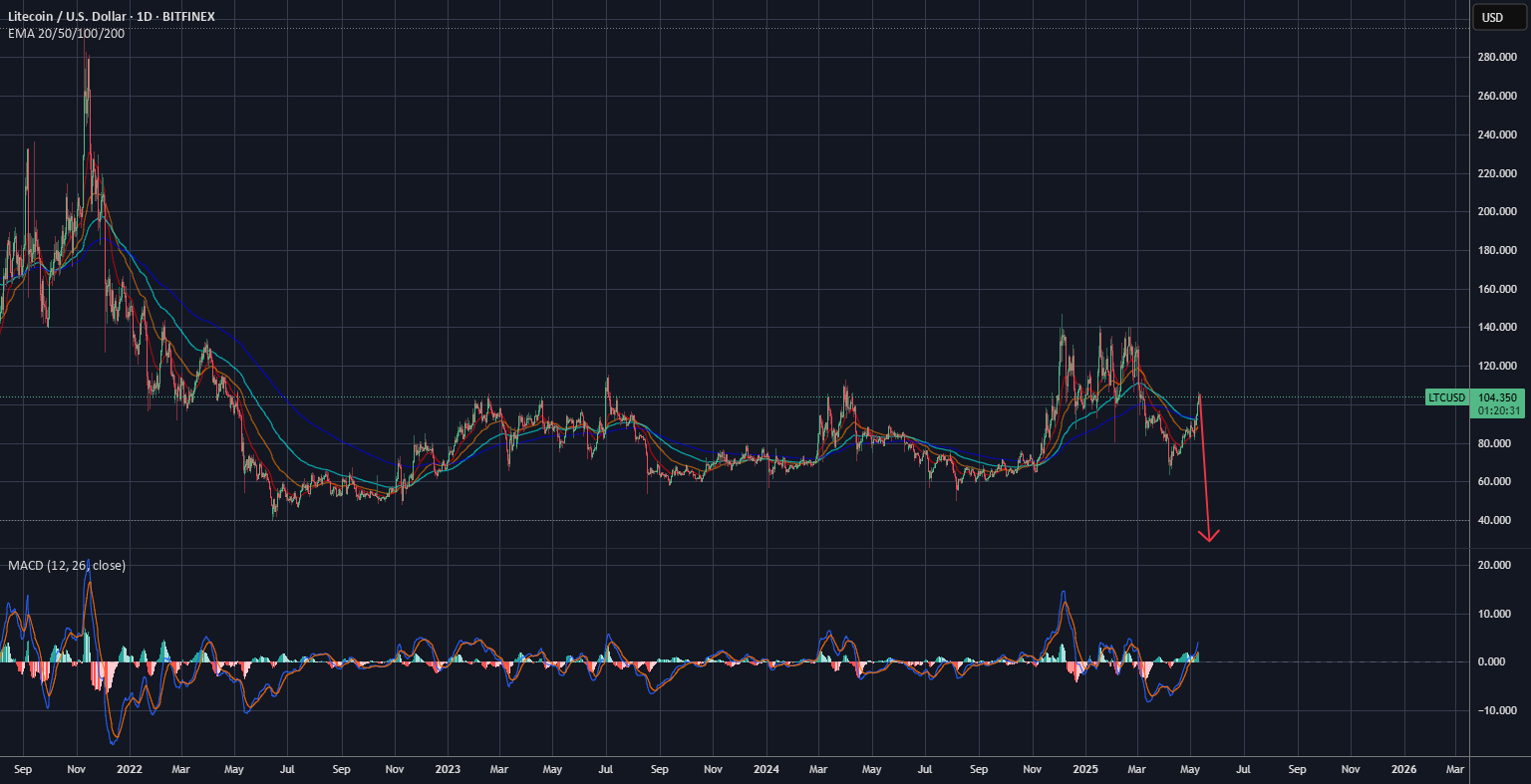Select the MACD (12, 26, close) legend
This screenshot has width=1531, height=784.
click(67, 565)
